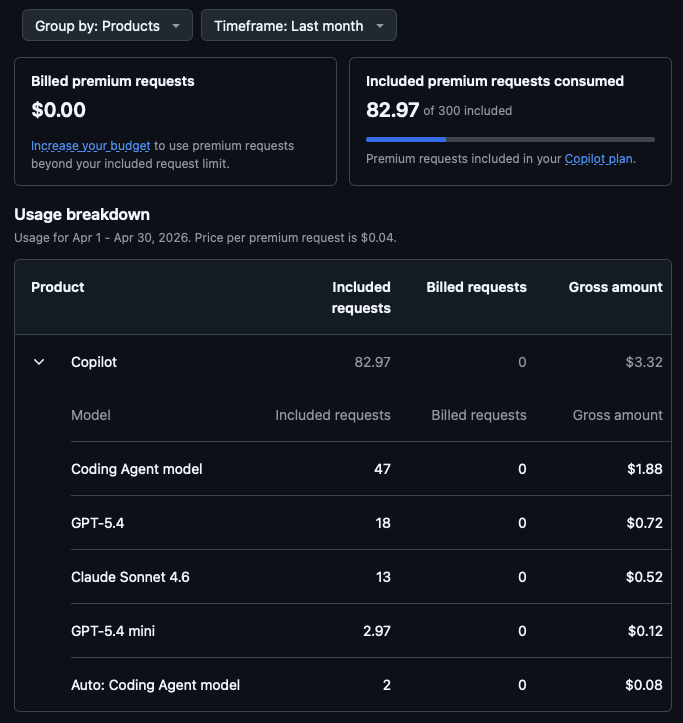The image size is (683, 723).
Task: Click the Model sub-column header
Action: tap(91, 415)
